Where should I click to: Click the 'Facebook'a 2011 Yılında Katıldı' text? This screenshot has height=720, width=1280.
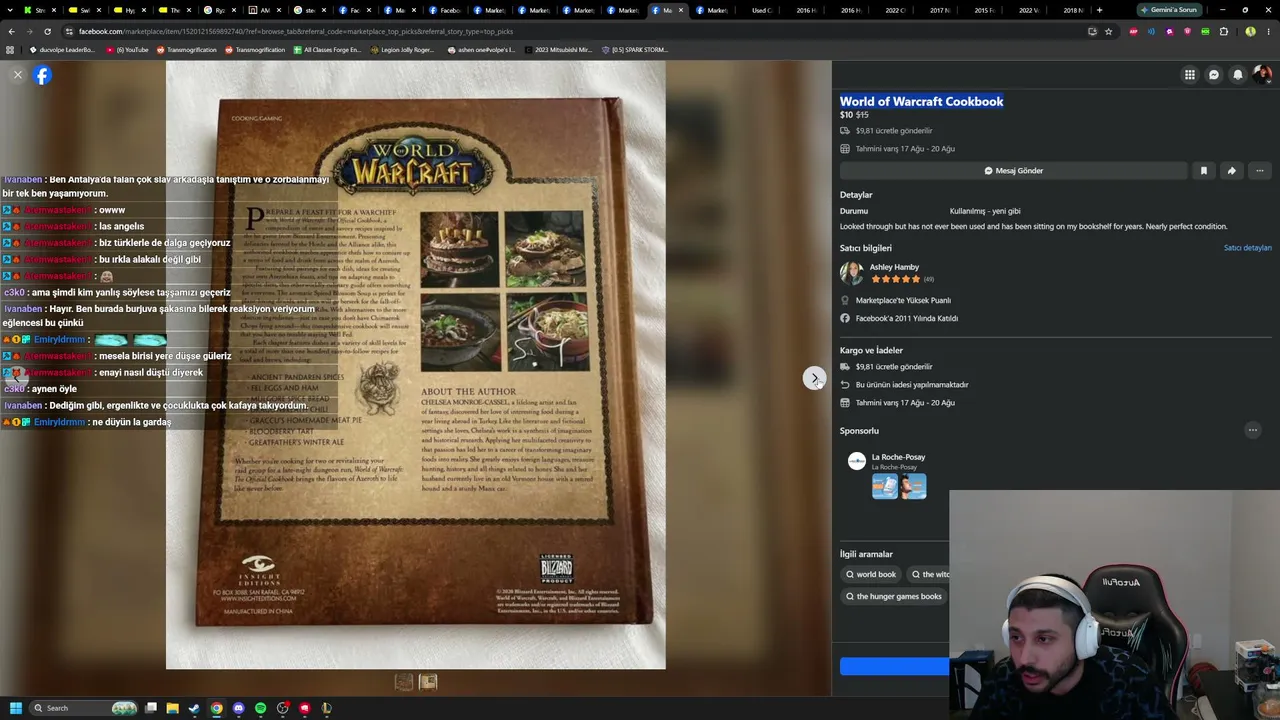click(x=907, y=318)
